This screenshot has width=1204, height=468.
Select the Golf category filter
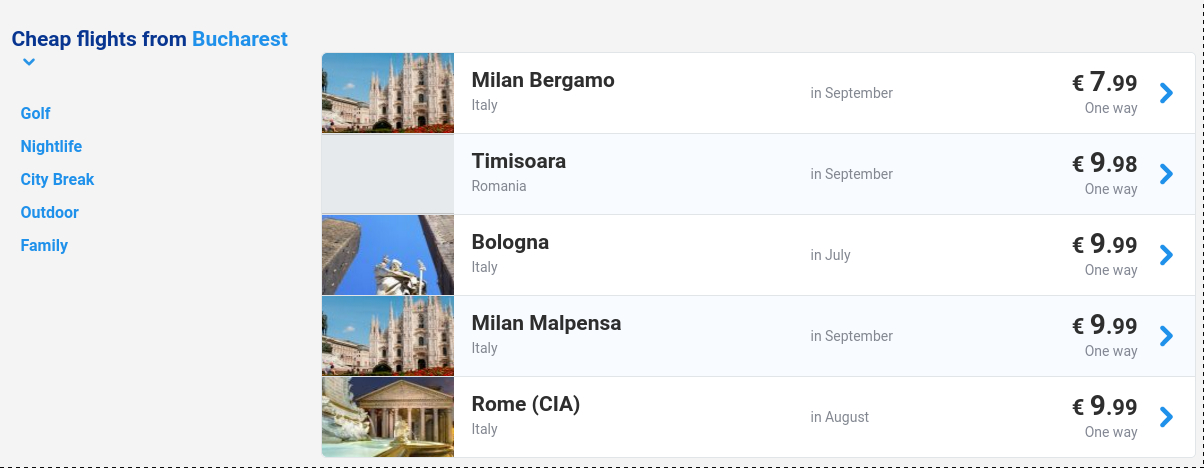point(35,113)
